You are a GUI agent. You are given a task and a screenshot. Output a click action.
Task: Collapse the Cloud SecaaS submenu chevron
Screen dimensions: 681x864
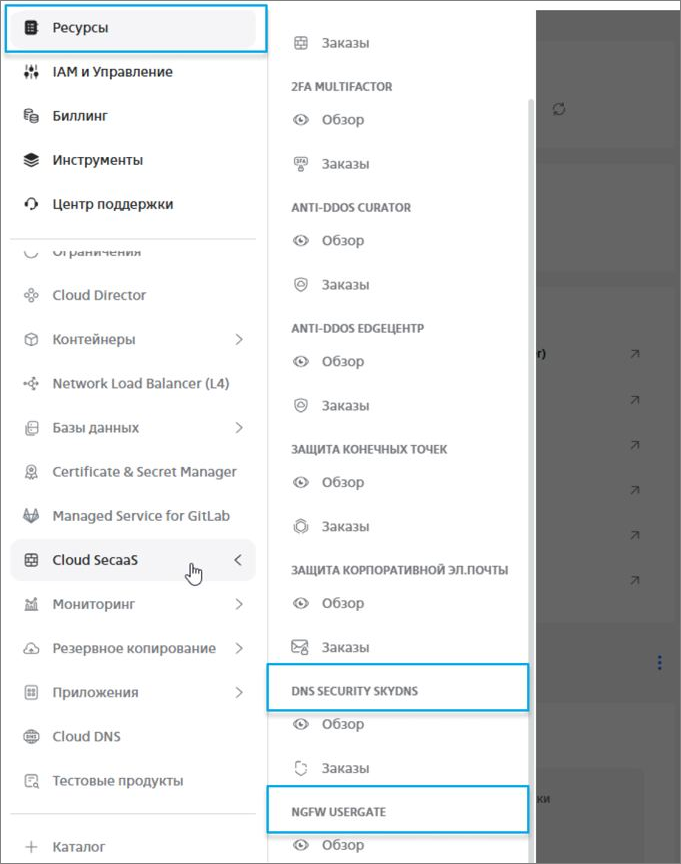click(238, 560)
